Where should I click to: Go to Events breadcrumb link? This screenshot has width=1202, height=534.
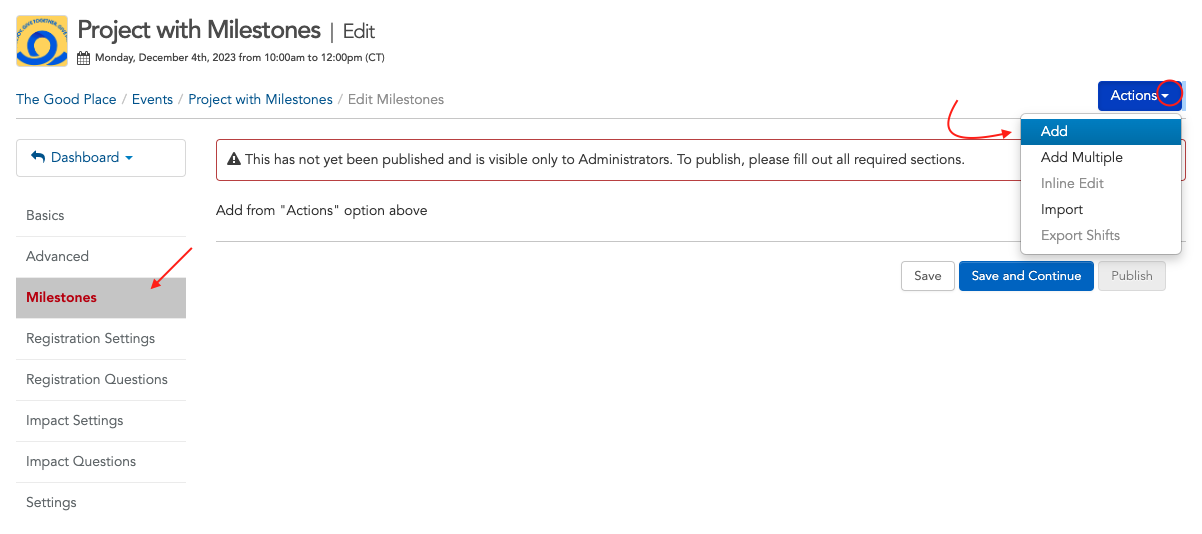click(152, 99)
